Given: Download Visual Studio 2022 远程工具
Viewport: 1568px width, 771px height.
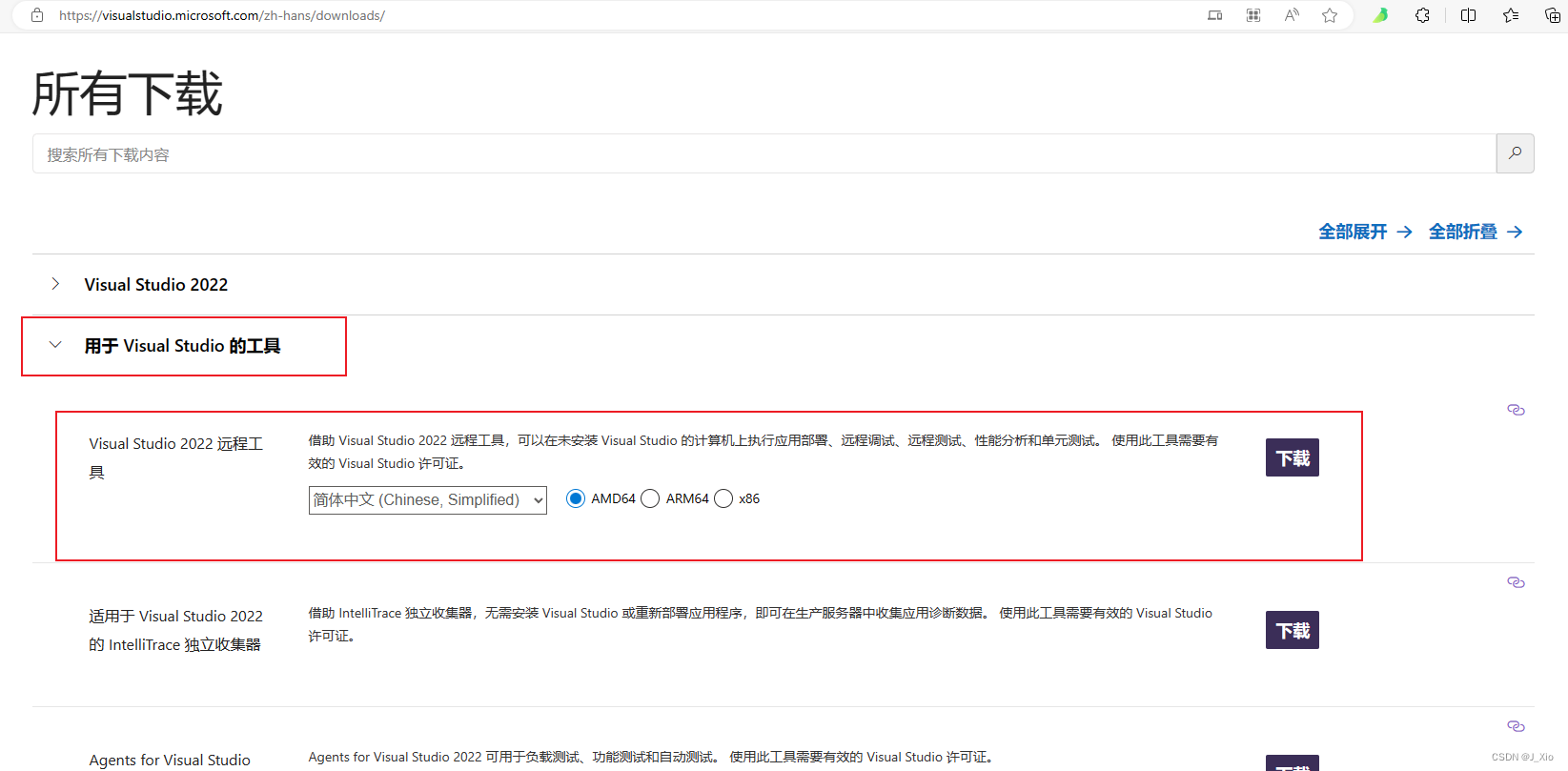Looking at the screenshot, I should pos(1293,457).
